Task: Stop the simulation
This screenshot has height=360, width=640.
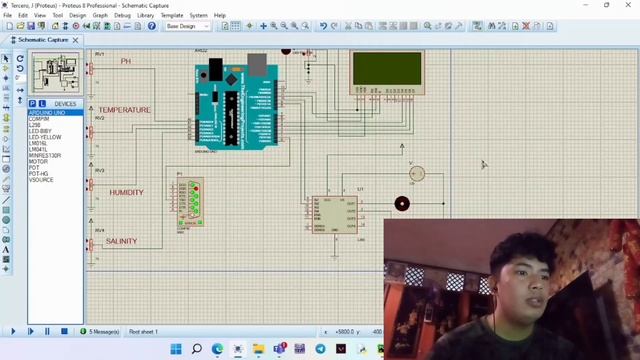Action: click(x=64, y=331)
